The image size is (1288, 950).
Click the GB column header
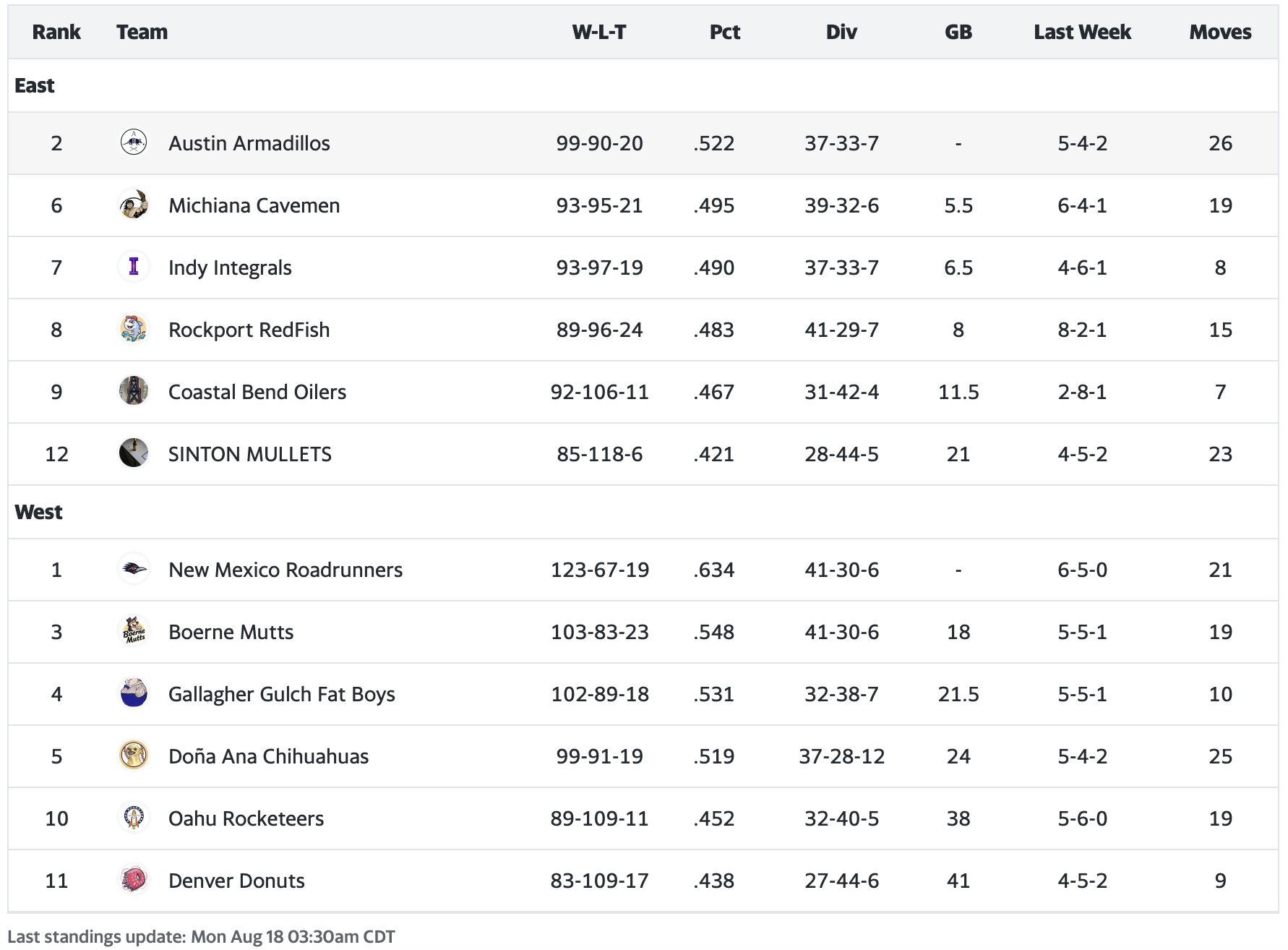point(958,32)
